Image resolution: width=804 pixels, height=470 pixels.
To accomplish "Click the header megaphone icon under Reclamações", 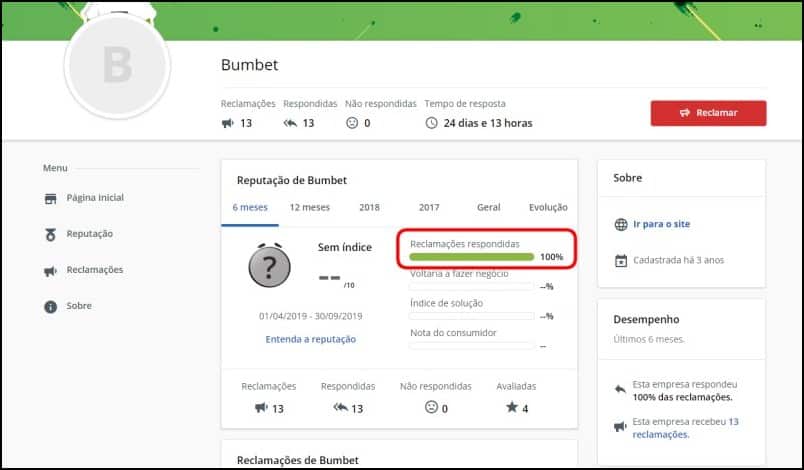I will [x=227, y=123].
